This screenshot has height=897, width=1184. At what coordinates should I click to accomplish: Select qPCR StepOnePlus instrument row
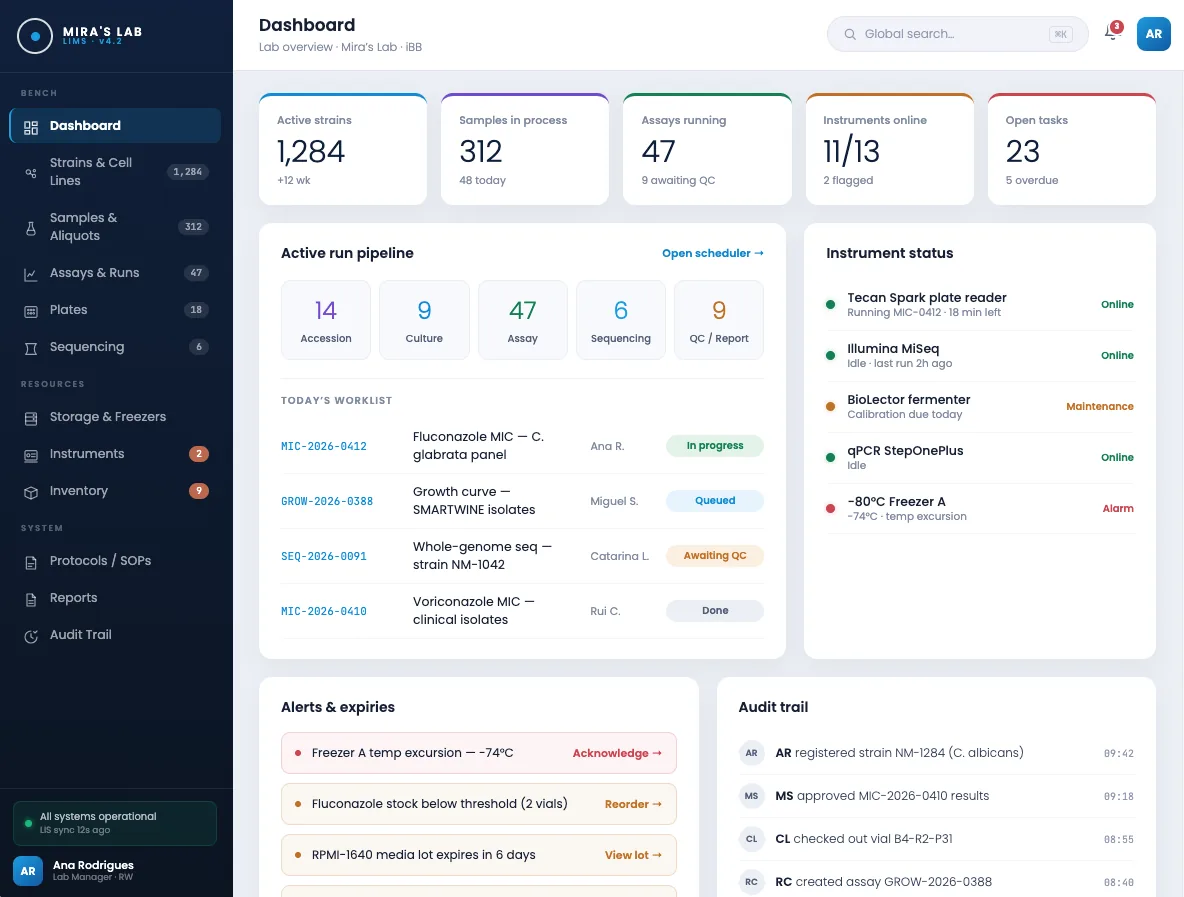[x=980, y=458]
